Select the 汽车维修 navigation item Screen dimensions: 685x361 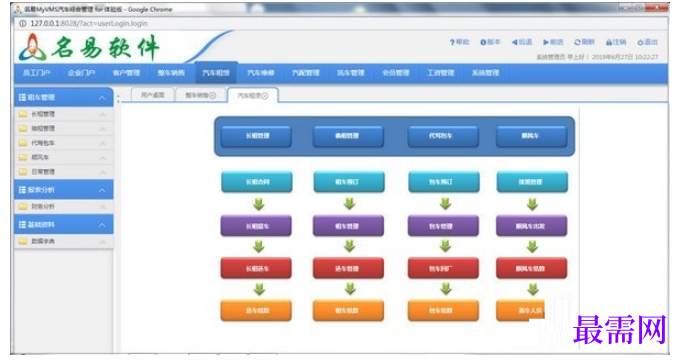coord(261,73)
